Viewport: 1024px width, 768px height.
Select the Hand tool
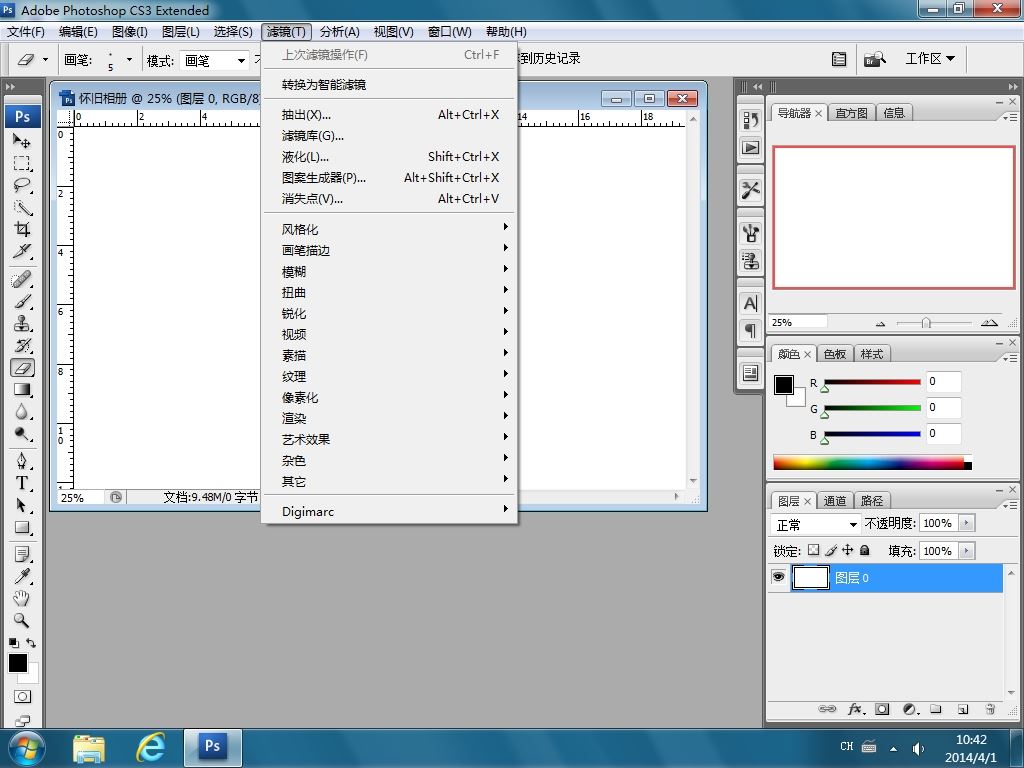tap(22, 598)
